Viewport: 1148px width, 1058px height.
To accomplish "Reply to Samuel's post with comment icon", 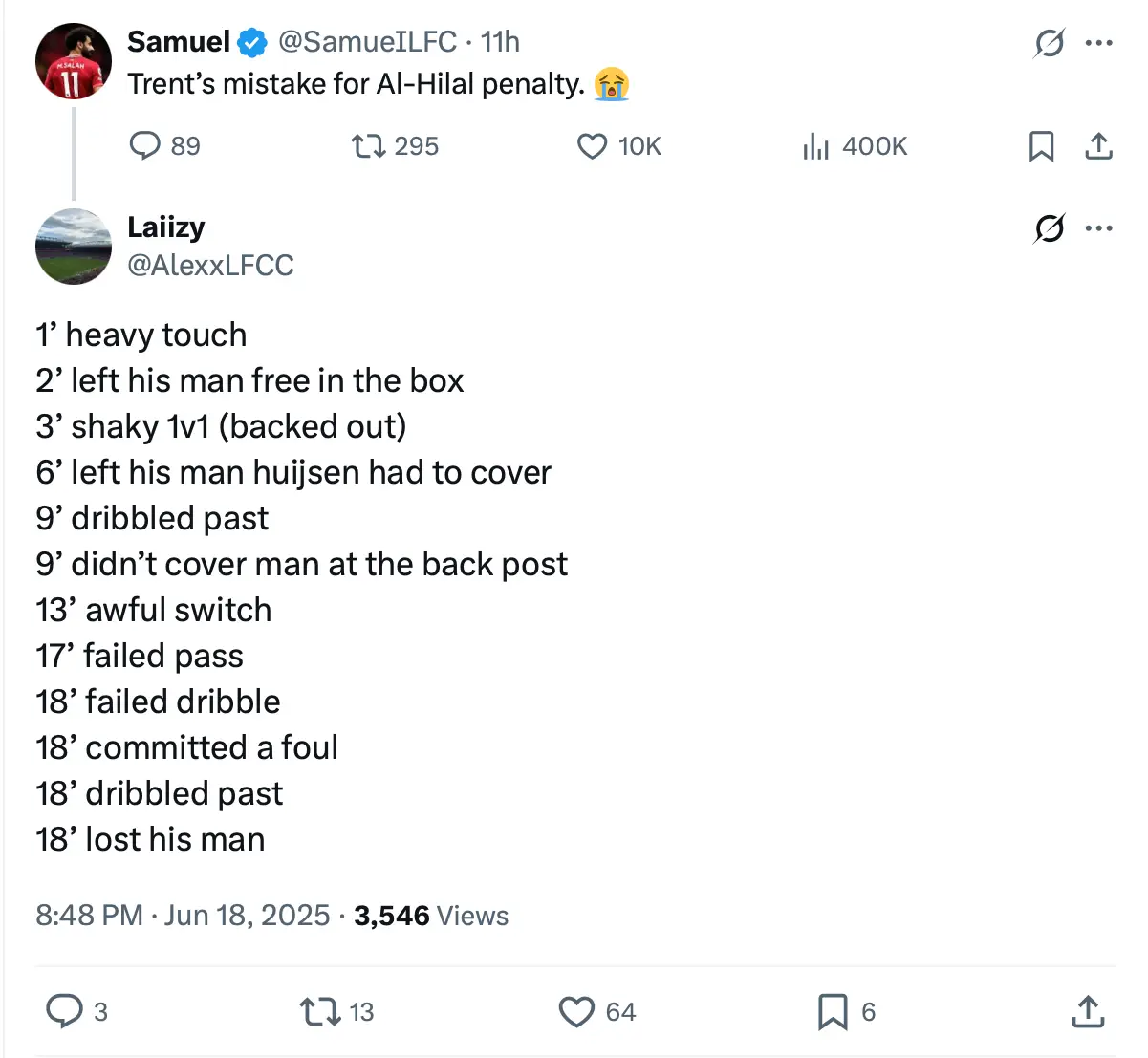I will [x=145, y=146].
